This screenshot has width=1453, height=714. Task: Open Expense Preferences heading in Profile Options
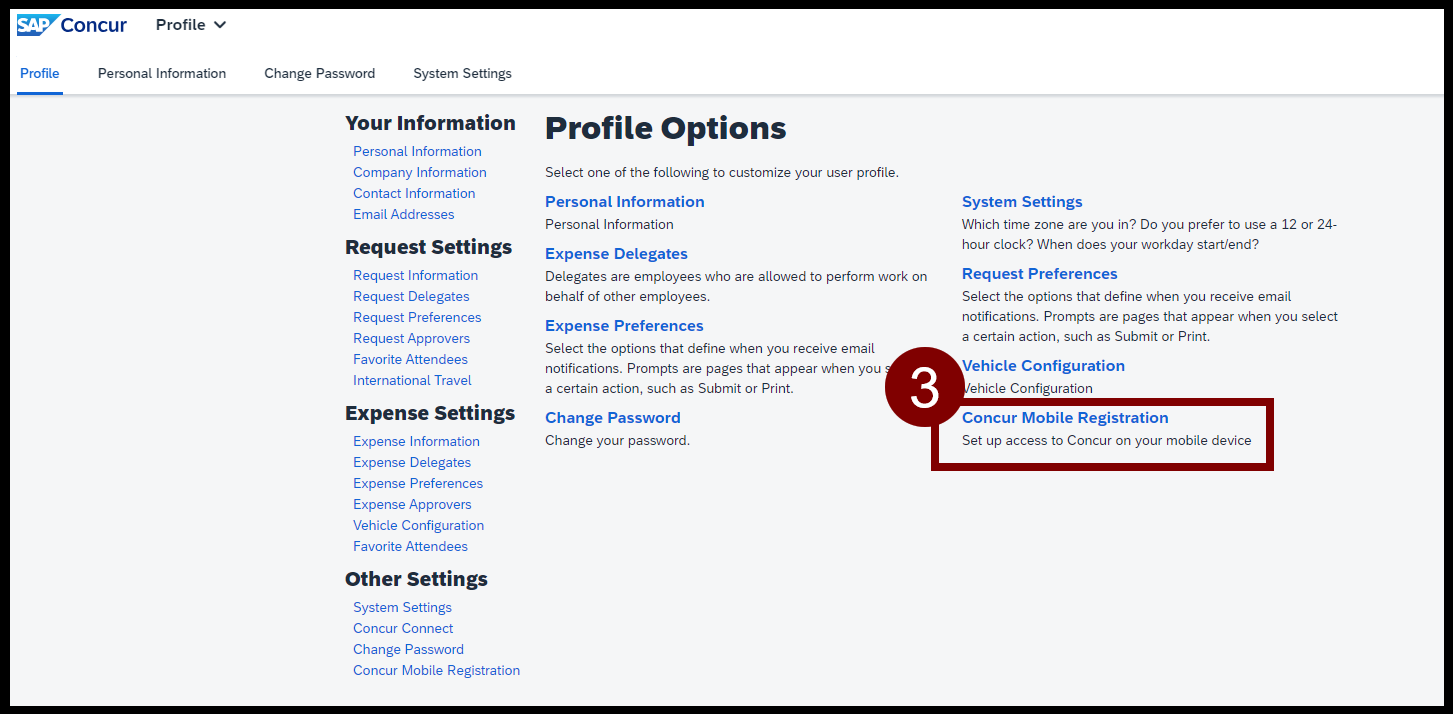(x=624, y=326)
